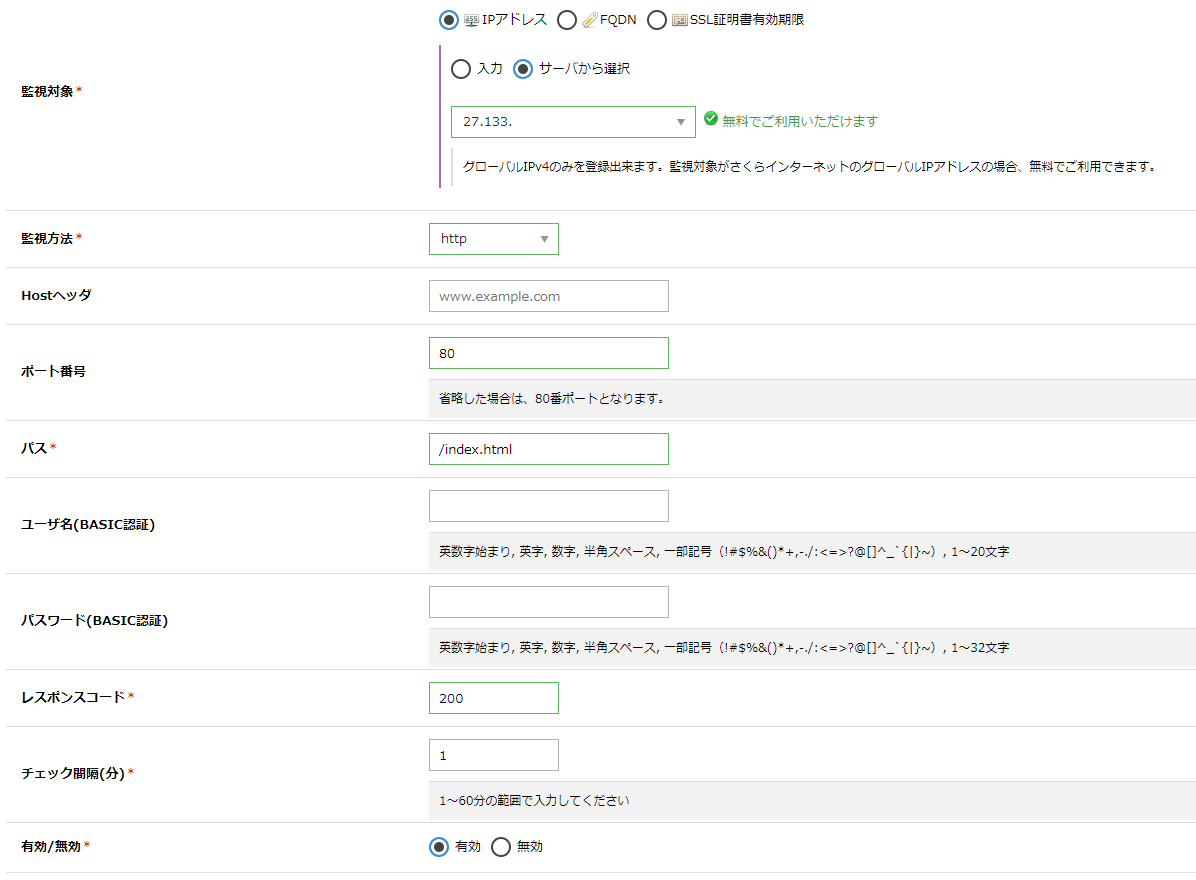Select the port number field containing 80
Screen dimensions: 1196x880
coord(548,353)
